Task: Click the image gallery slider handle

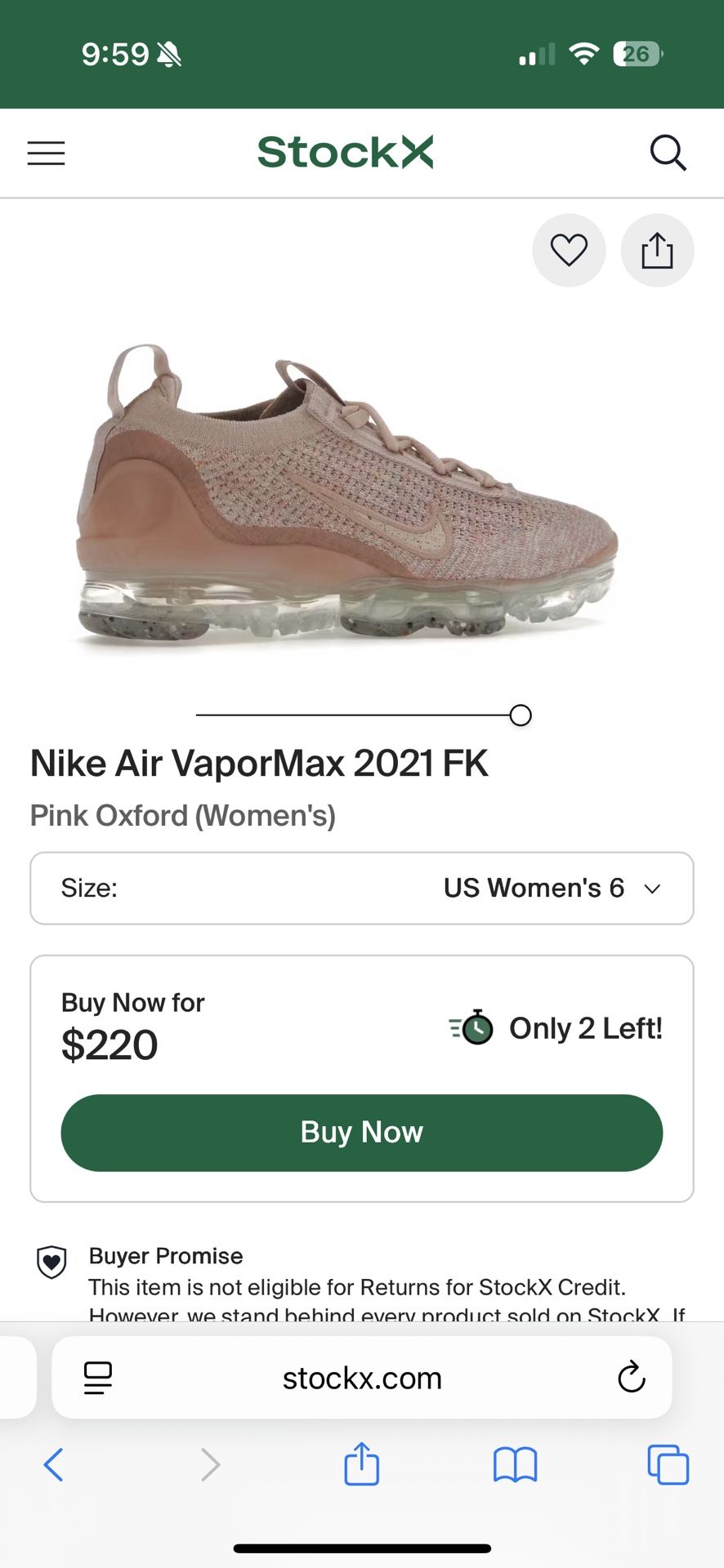Action: tap(521, 715)
